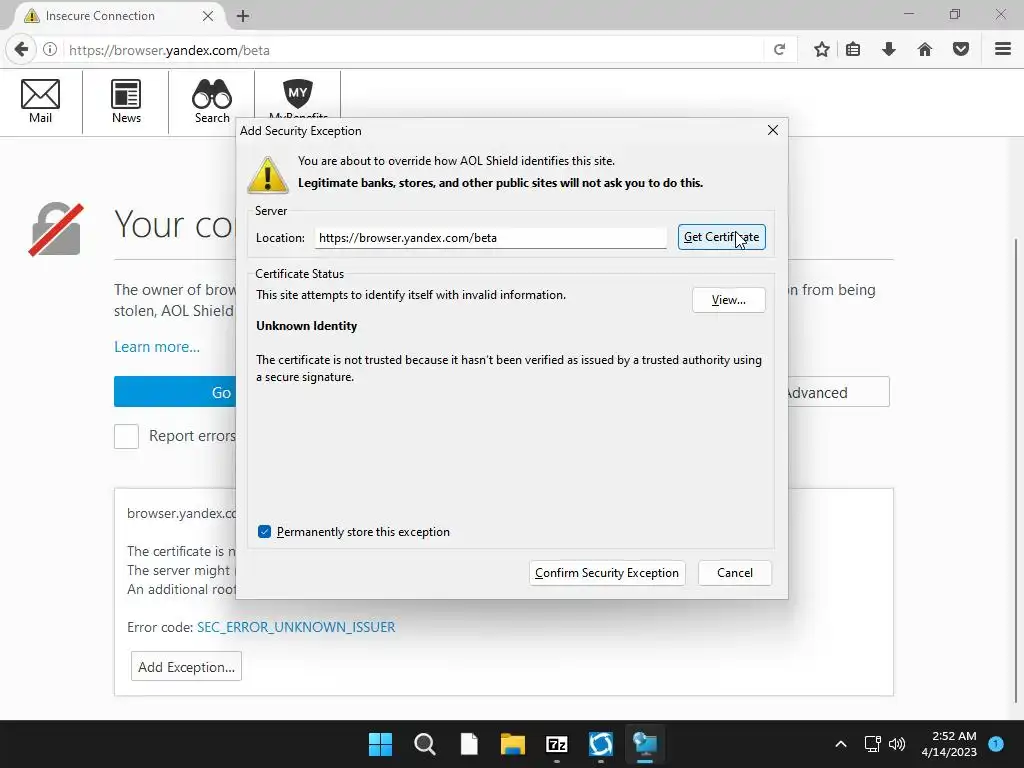
Task: Check the Report errors checkbox
Action: point(127,436)
